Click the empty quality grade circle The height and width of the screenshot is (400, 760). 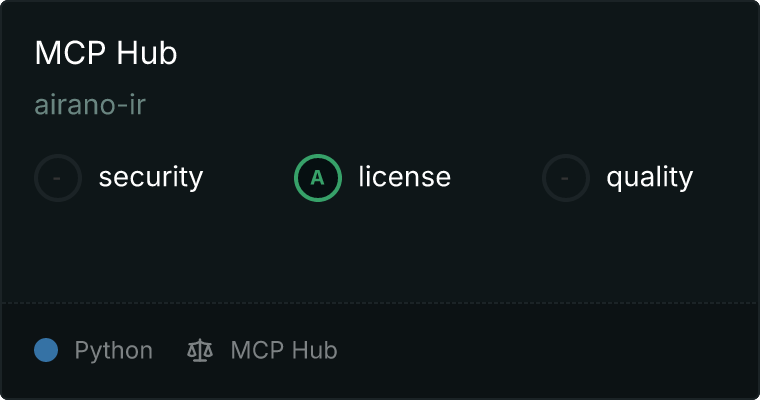(566, 178)
